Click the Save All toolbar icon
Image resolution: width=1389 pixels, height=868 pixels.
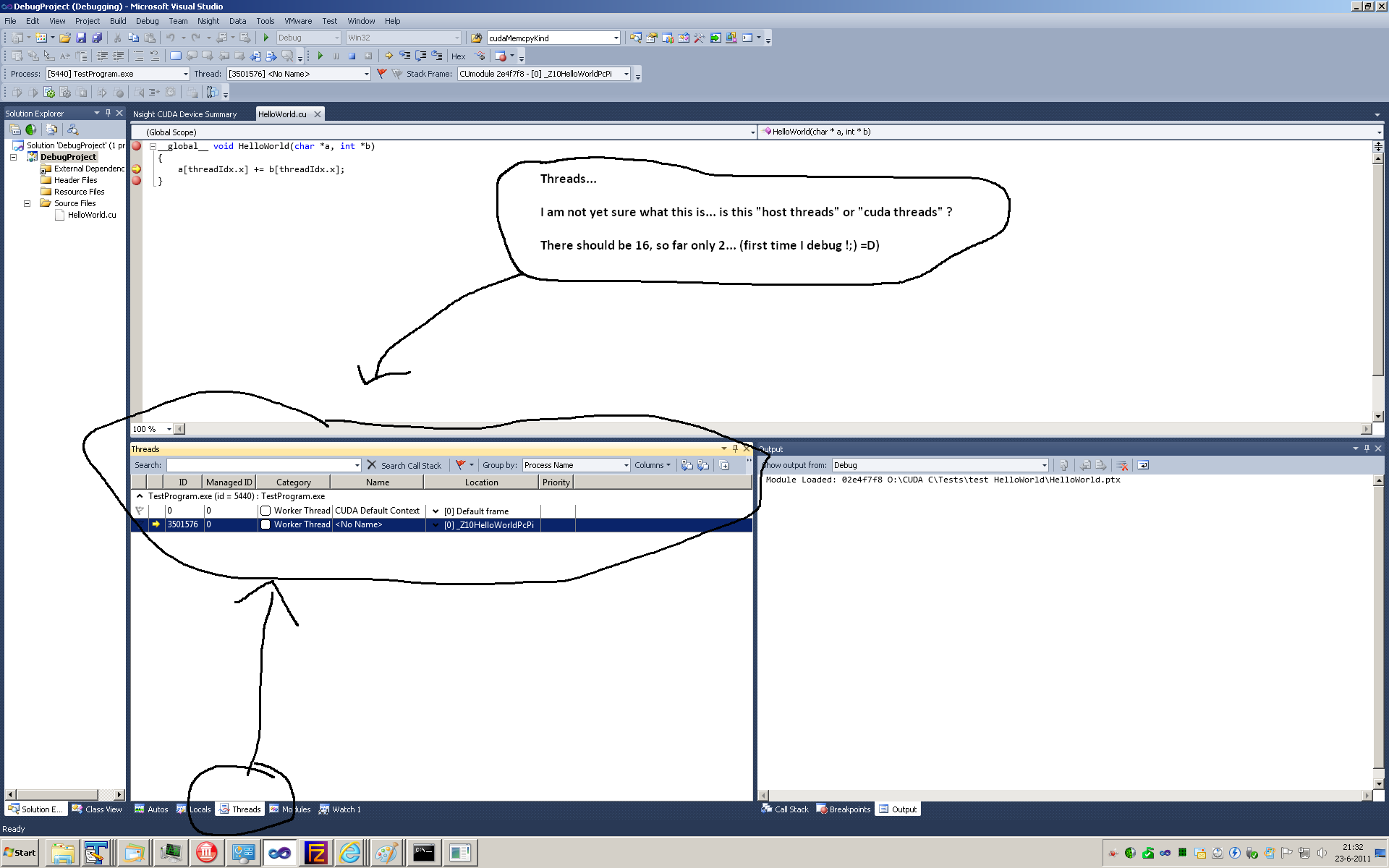click(97, 38)
